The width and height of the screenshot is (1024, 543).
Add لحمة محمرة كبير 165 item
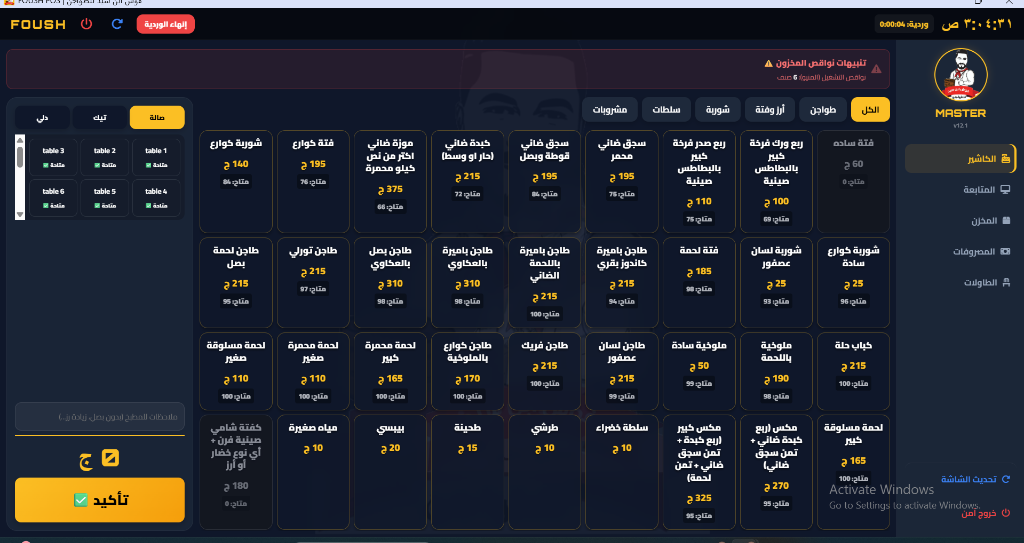tap(390, 371)
